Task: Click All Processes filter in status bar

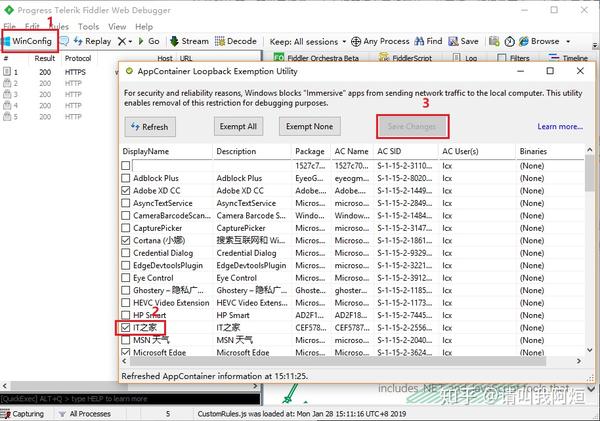Action: click(x=85, y=414)
